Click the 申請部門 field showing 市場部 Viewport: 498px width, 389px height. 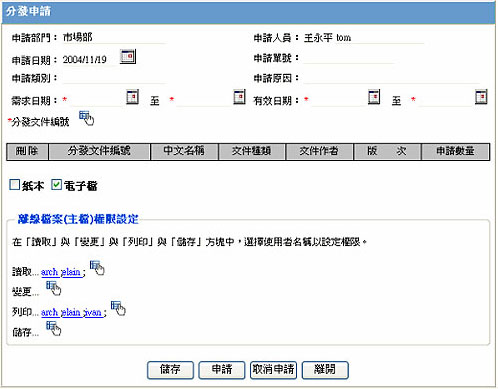(114, 38)
